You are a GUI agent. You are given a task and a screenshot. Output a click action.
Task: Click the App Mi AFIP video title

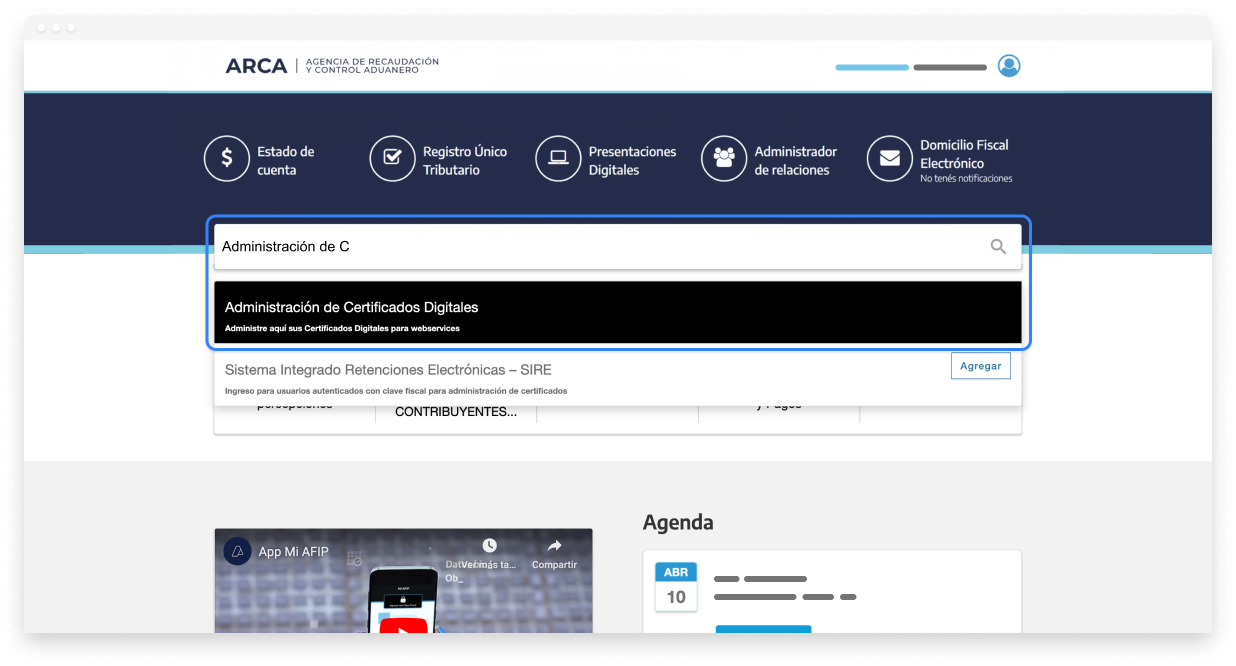click(x=293, y=552)
